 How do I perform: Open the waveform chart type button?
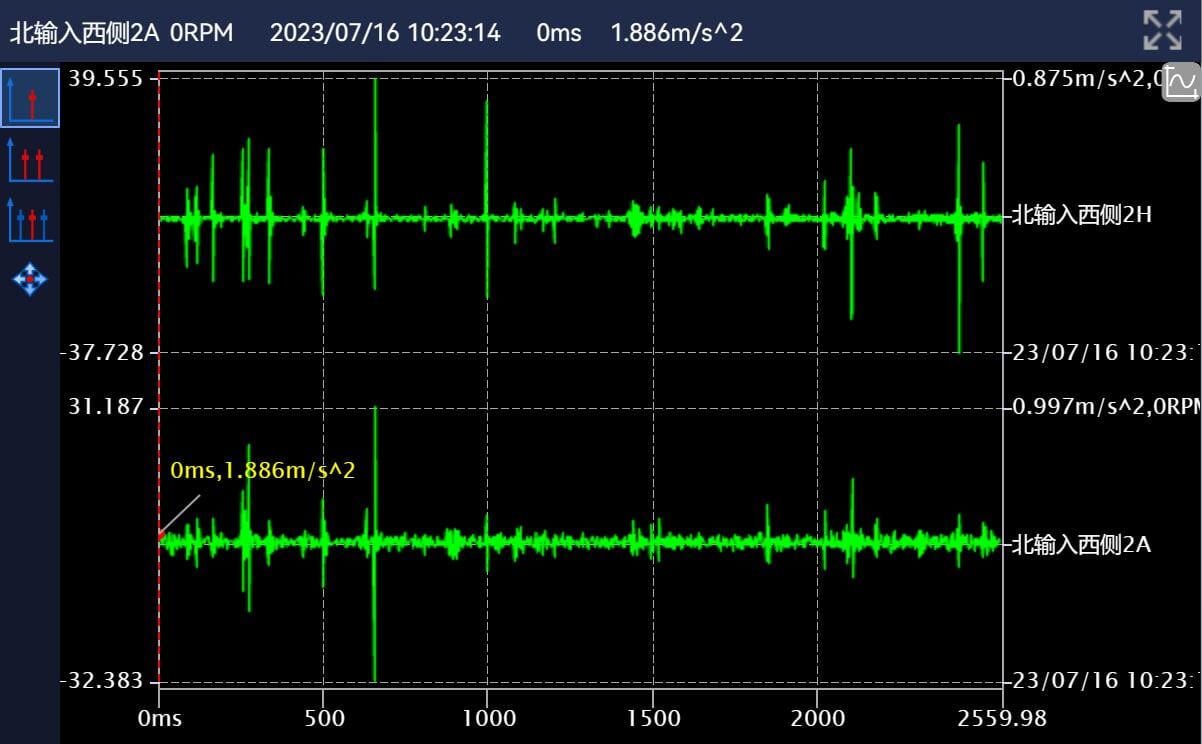pos(1181,82)
